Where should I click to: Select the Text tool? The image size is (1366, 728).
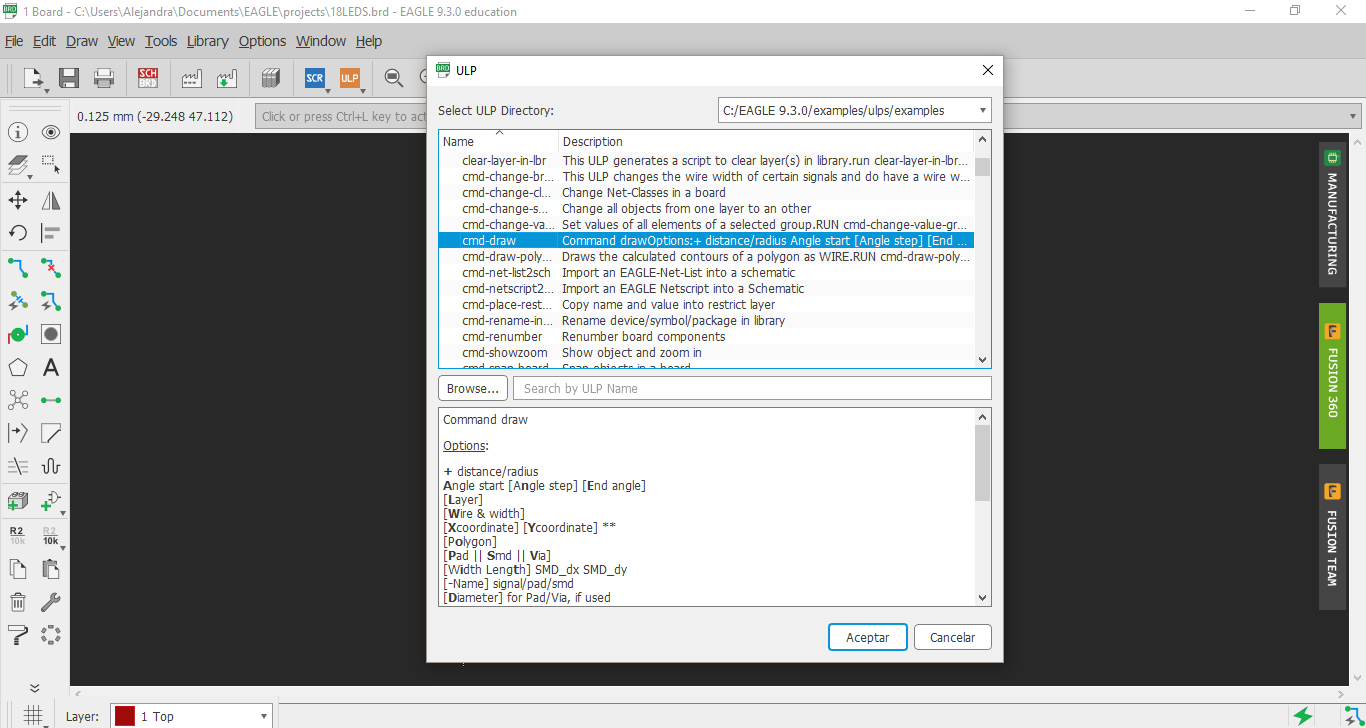pyautogui.click(x=50, y=366)
